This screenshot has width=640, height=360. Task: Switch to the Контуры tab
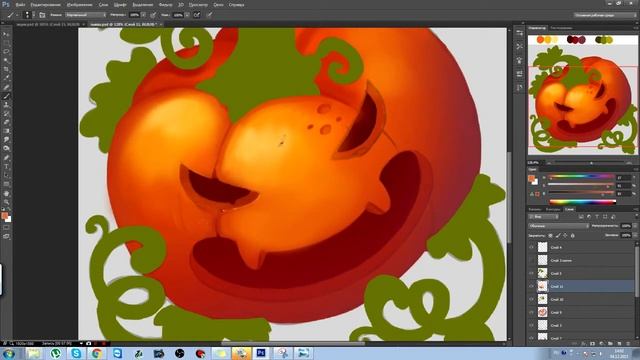553,209
